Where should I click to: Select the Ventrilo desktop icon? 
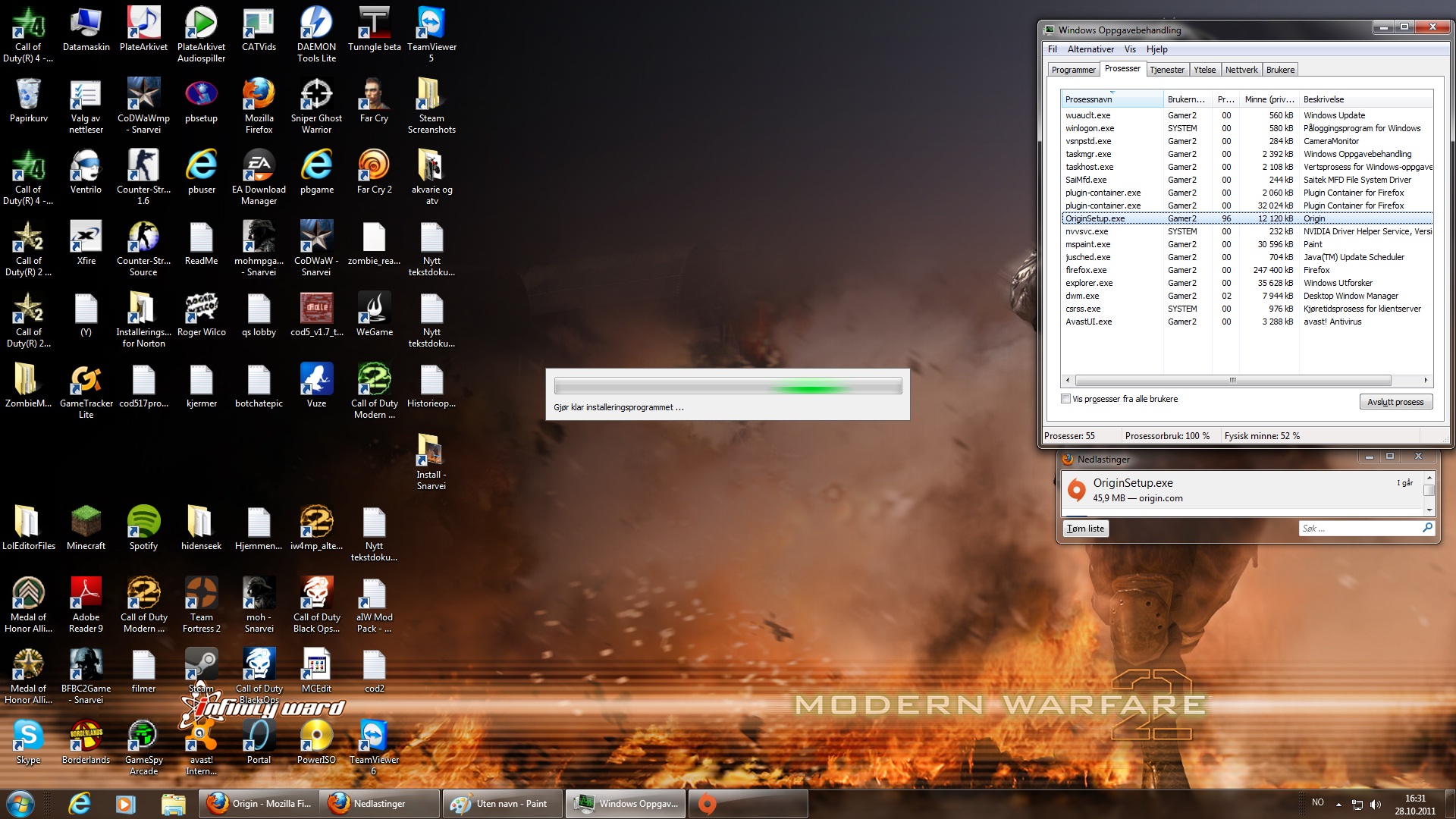coord(86,172)
